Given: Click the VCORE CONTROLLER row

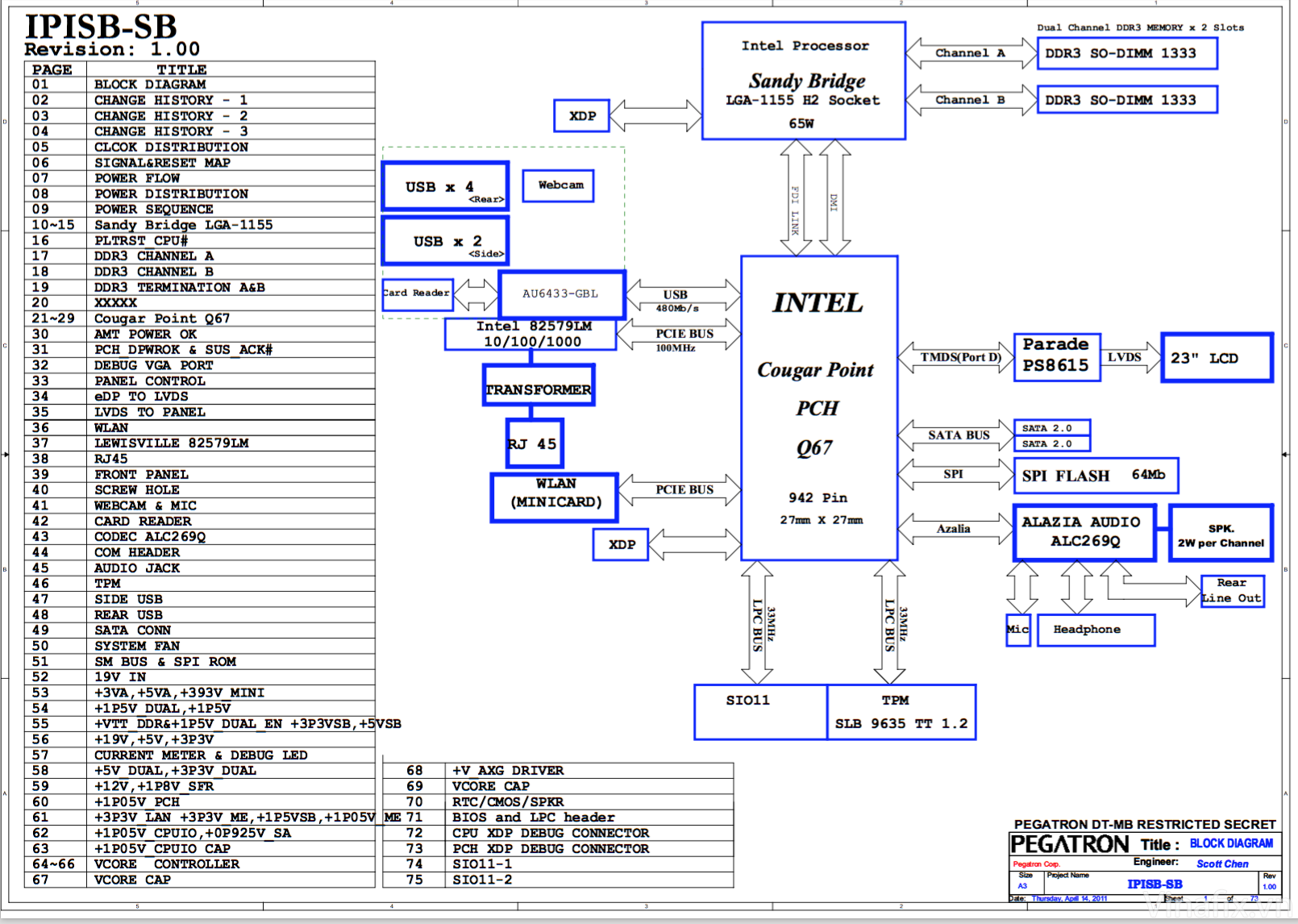Looking at the screenshot, I should (199, 864).
